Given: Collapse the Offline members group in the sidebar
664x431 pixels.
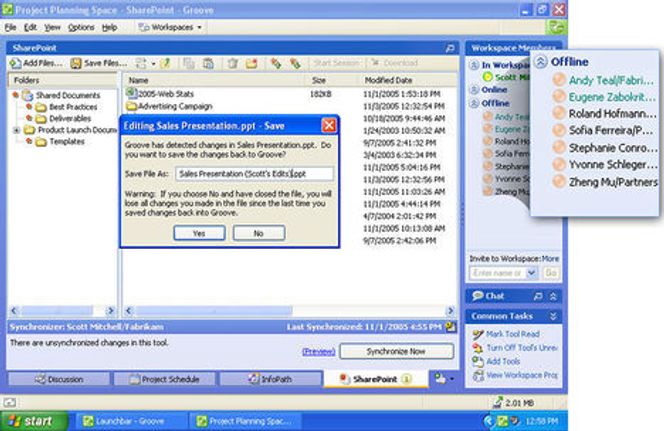Looking at the screenshot, I should coord(474,103).
